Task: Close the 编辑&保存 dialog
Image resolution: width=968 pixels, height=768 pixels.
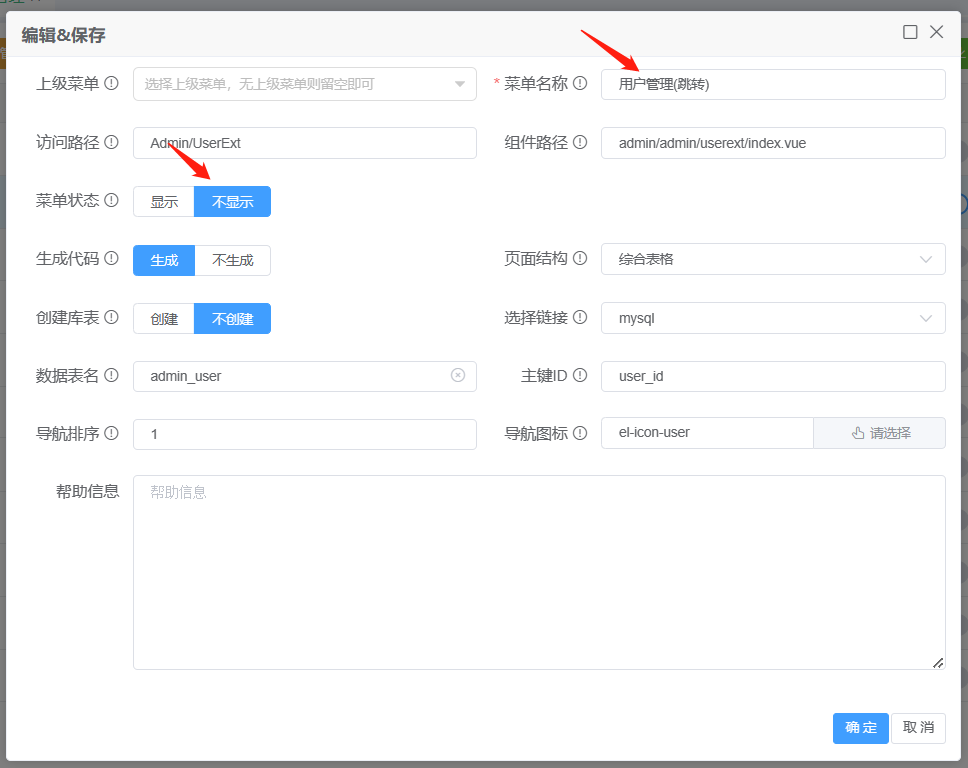Action: coord(937,32)
